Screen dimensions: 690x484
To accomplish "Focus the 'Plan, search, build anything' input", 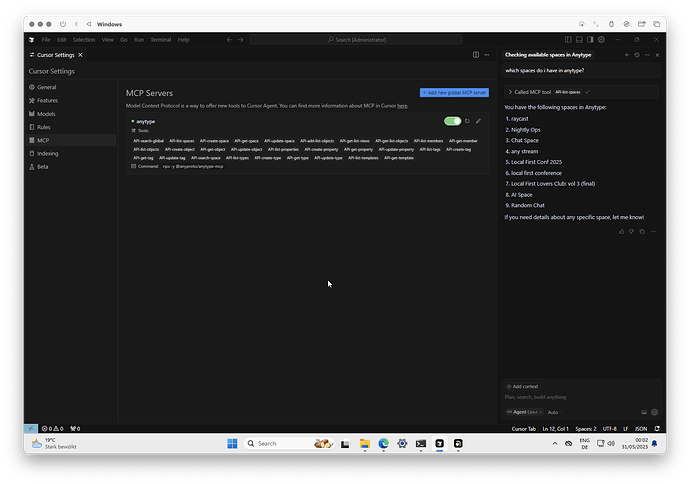I will (x=581, y=397).
